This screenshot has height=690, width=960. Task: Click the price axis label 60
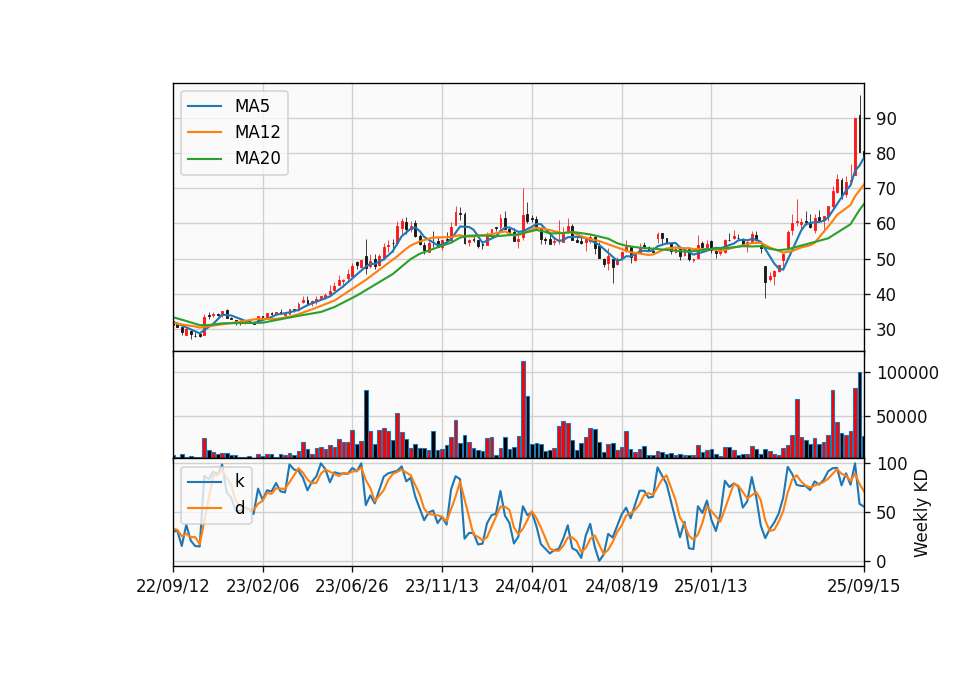886,224
